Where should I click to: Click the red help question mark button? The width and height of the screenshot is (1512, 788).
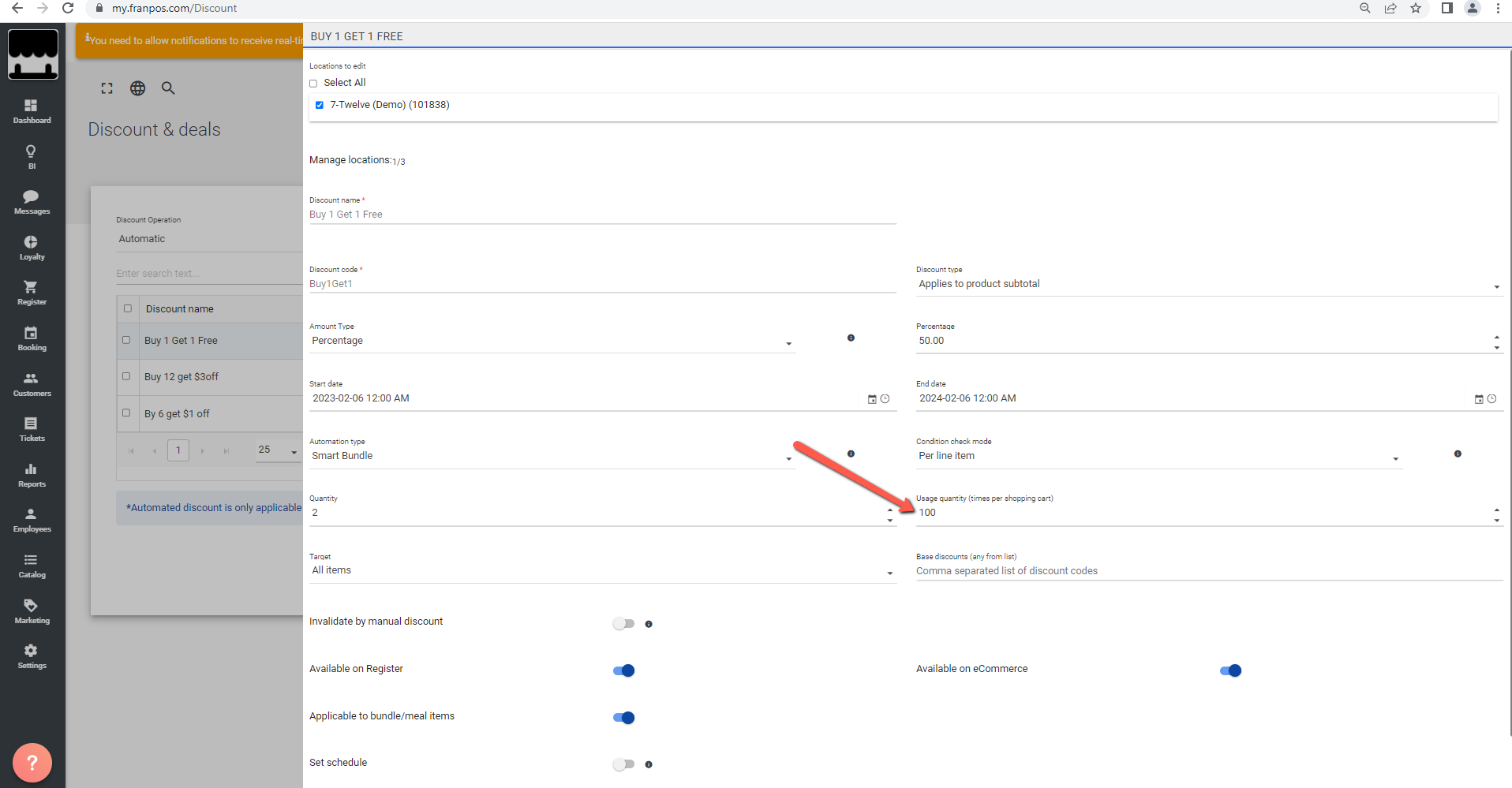click(x=32, y=763)
